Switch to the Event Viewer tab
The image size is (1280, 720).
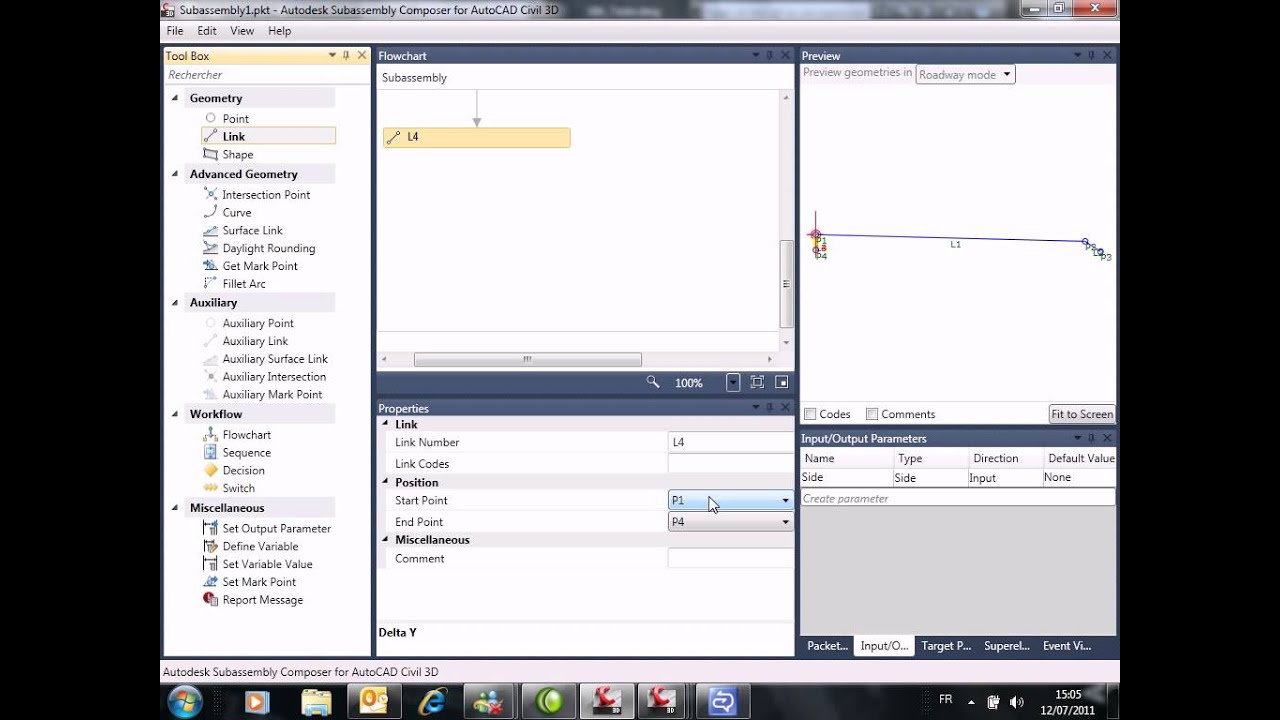[x=1066, y=646]
